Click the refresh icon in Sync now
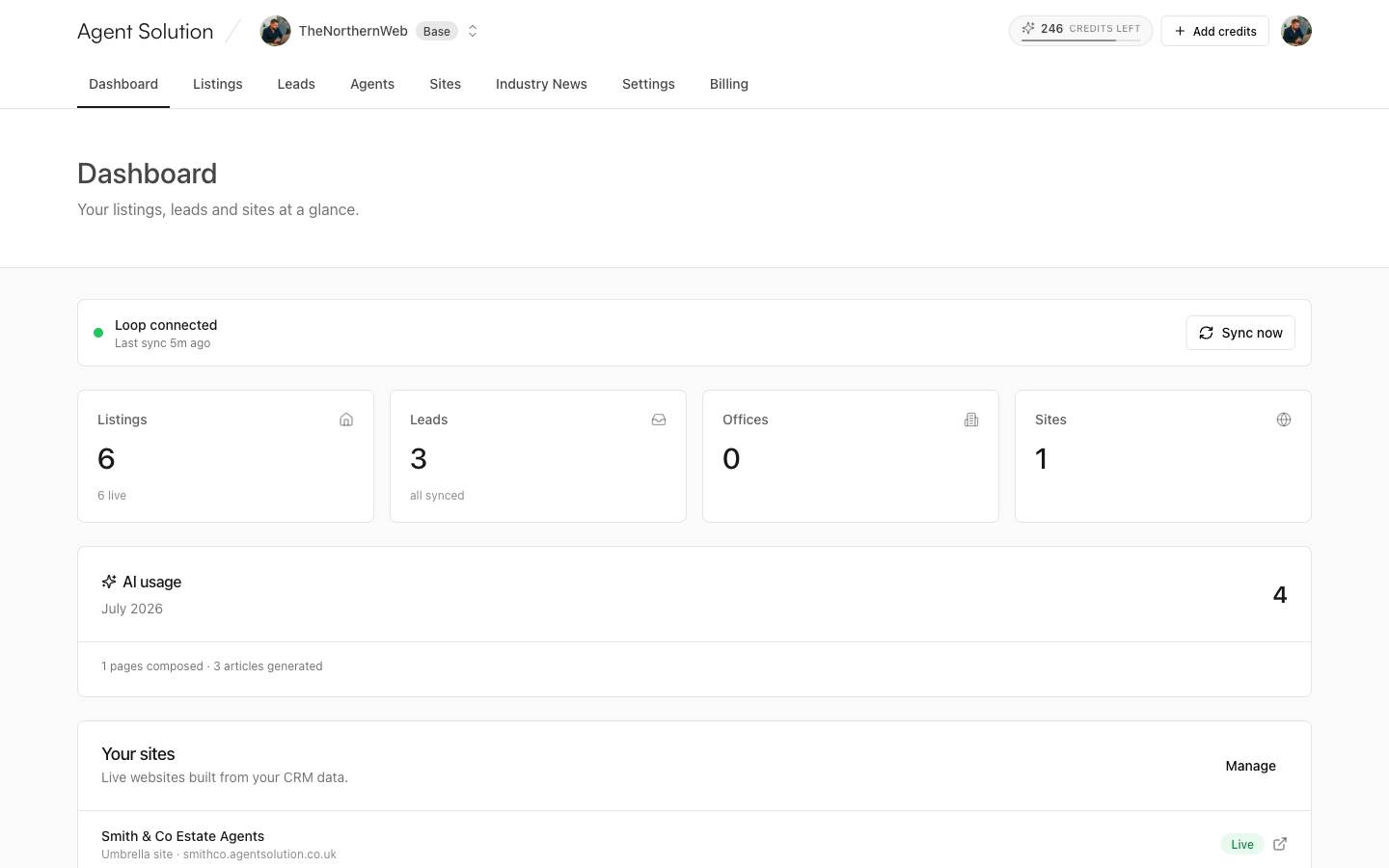1389x868 pixels. coord(1206,333)
